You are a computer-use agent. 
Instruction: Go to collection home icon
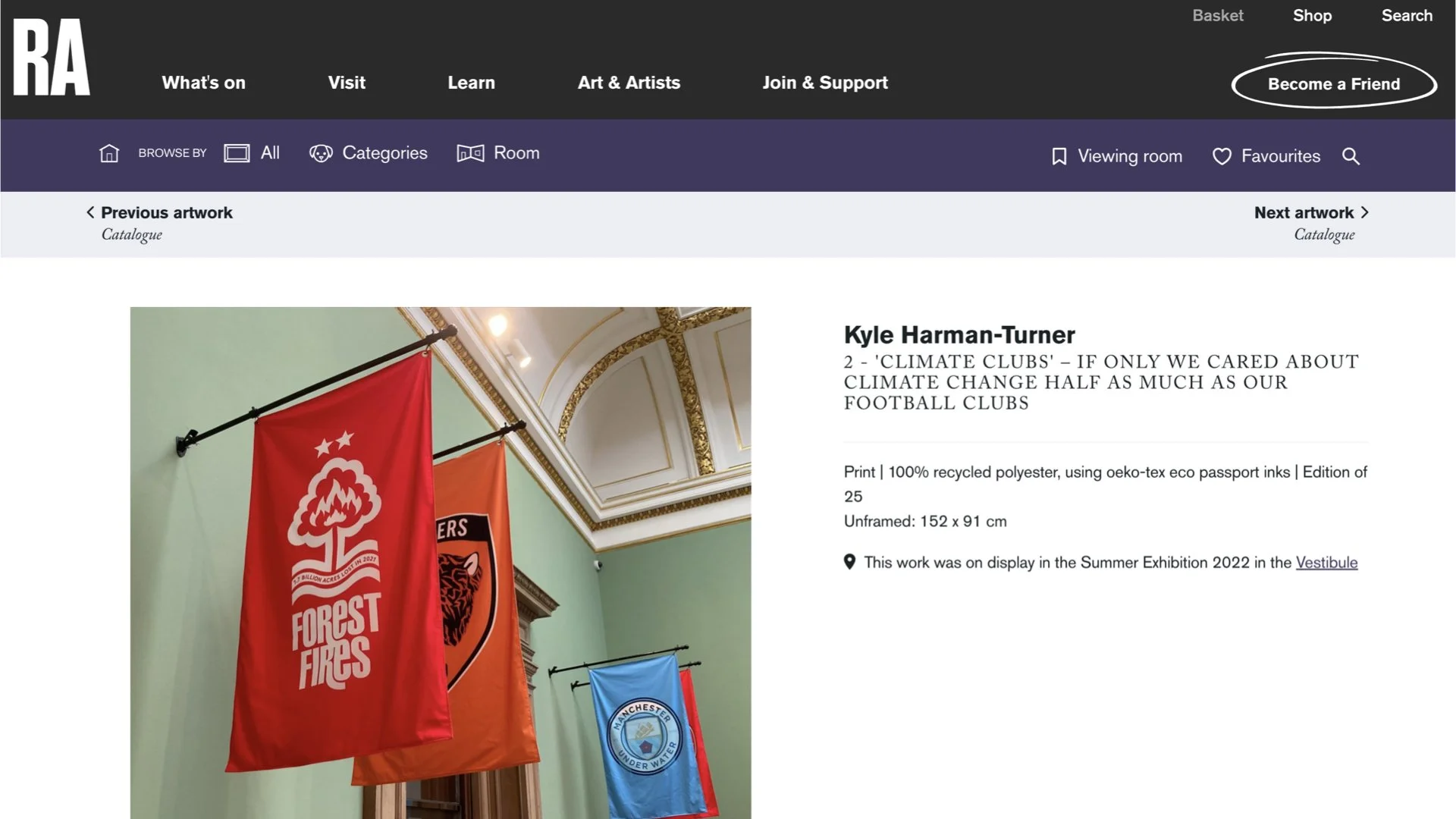[x=109, y=153]
